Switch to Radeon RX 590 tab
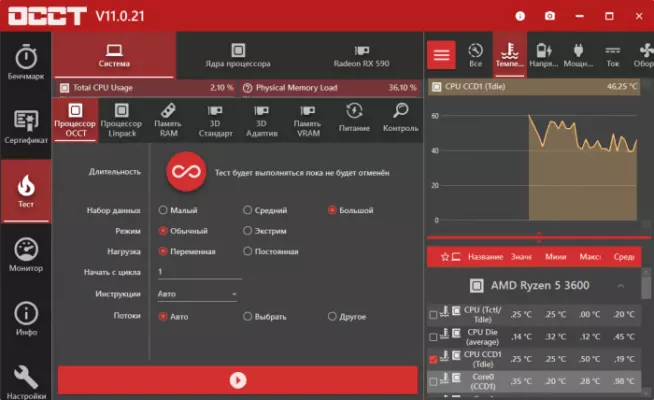This screenshot has width=654, height=400. (360, 53)
